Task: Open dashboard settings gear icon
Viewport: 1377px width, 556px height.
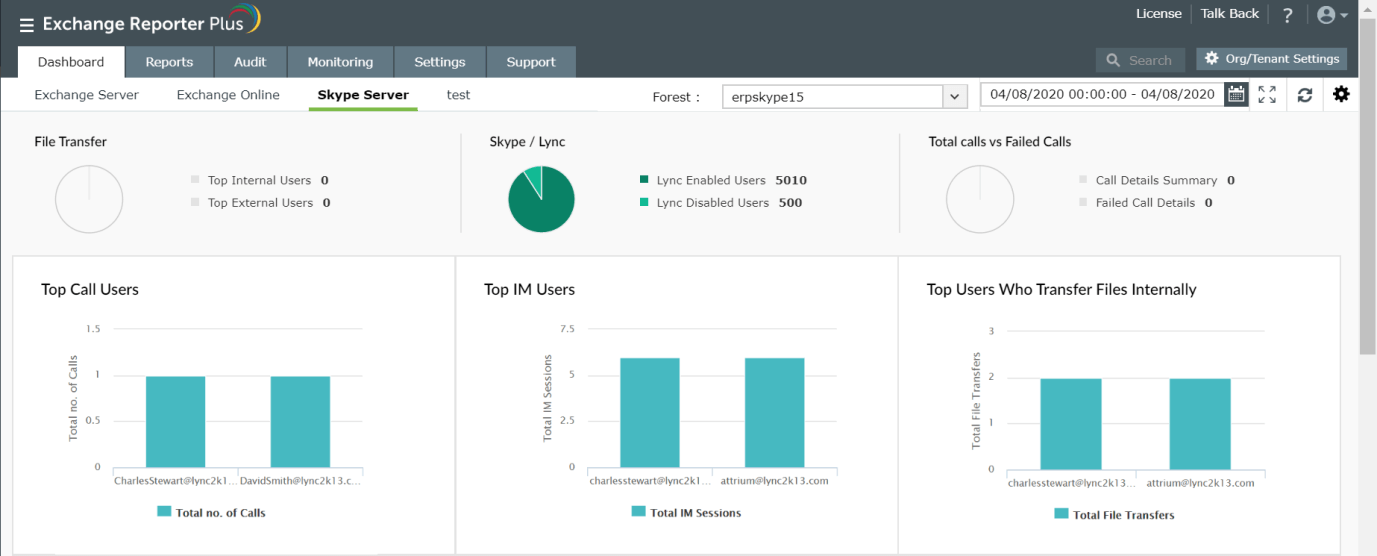Action: (x=1341, y=95)
